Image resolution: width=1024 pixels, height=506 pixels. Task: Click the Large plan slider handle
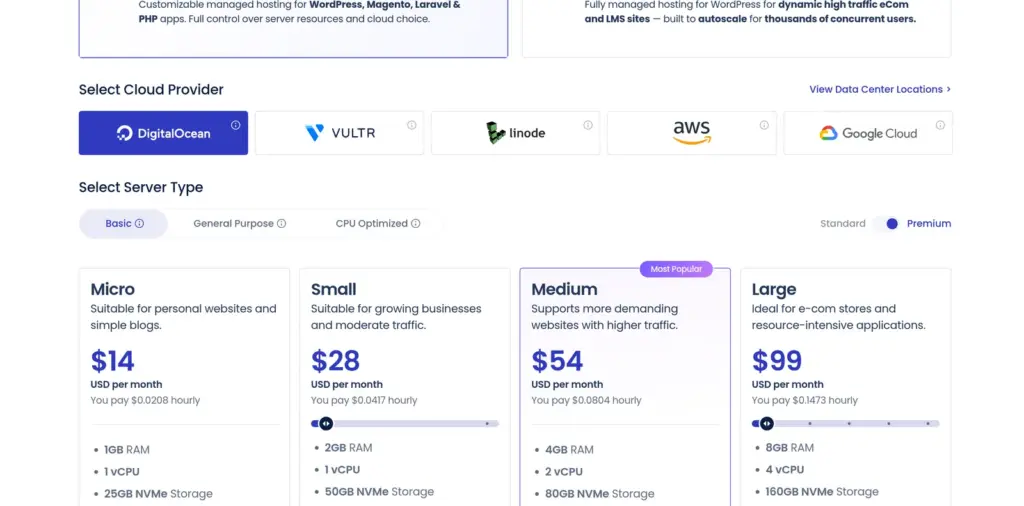point(767,424)
